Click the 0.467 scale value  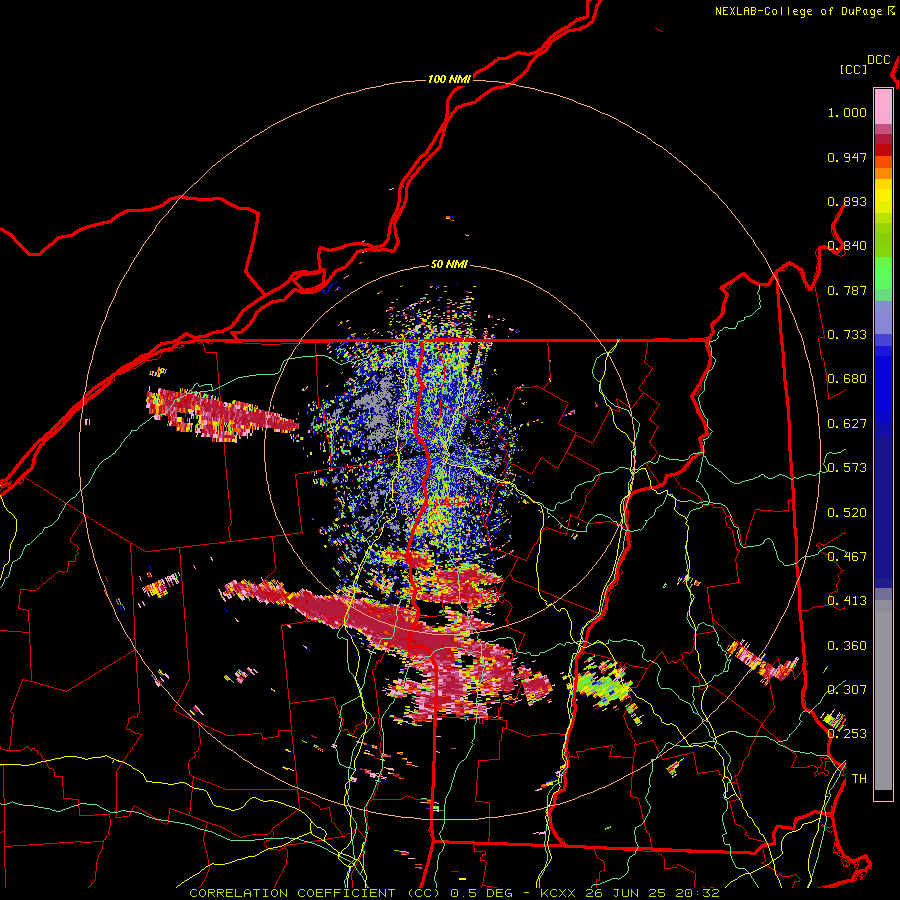coord(847,557)
